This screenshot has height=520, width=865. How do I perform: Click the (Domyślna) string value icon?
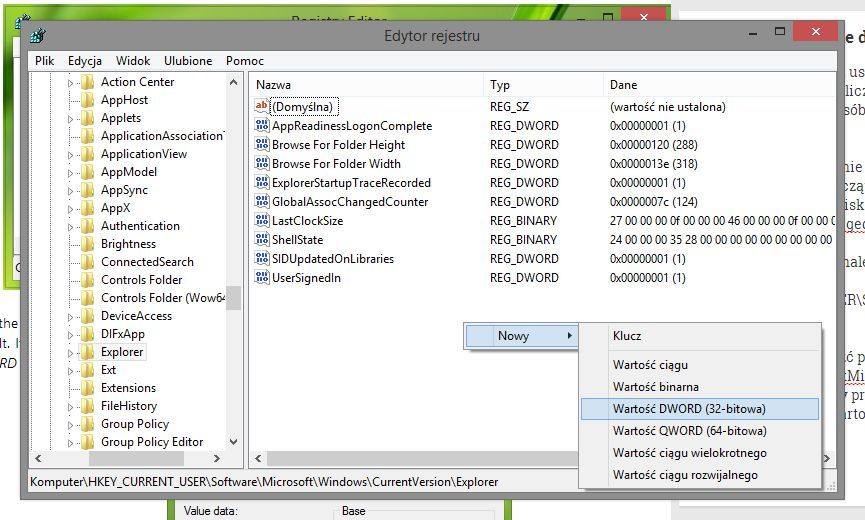[x=261, y=106]
